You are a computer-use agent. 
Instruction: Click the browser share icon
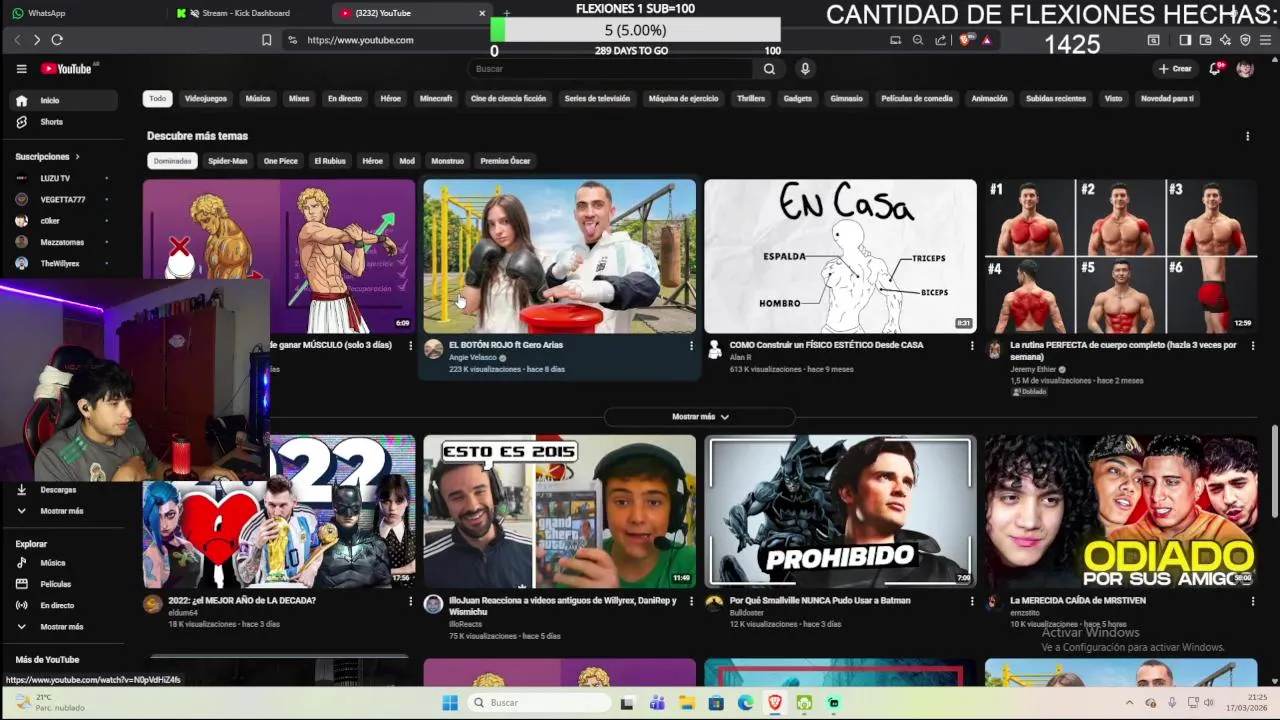(941, 40)
